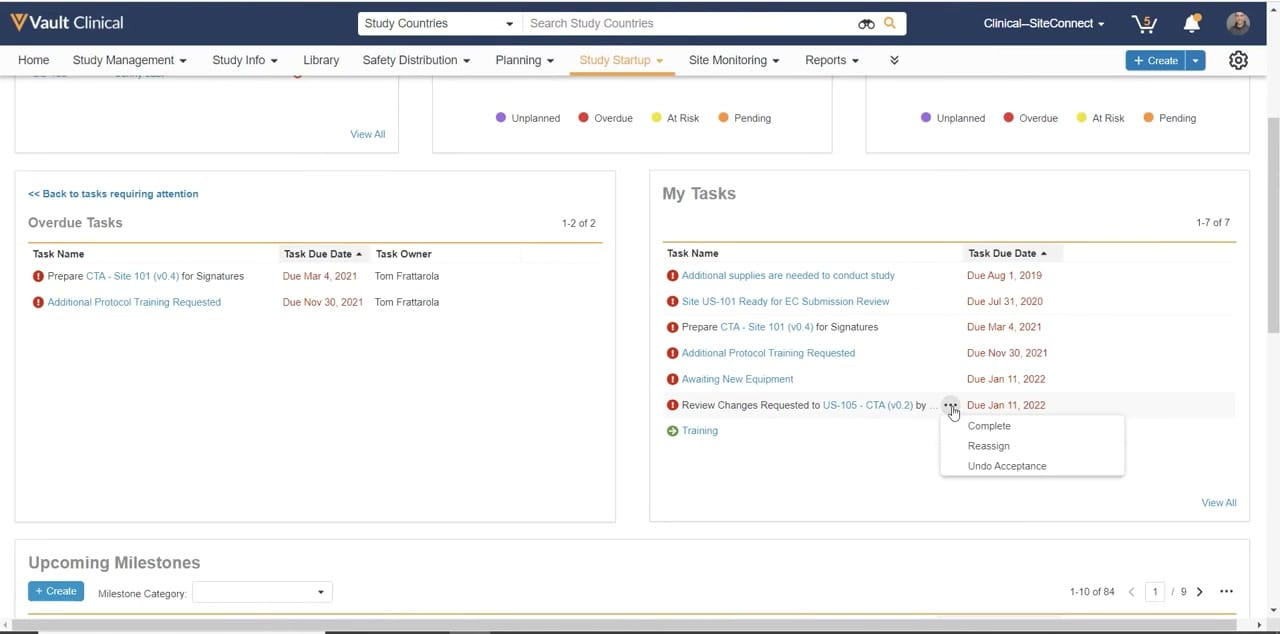
Task: Click overdue icon for Awaiting New Equipment
Action: 672,379
